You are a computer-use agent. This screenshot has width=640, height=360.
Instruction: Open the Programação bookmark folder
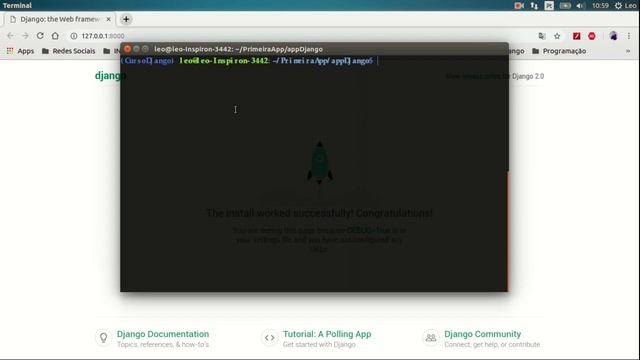(x=559, y=51)
